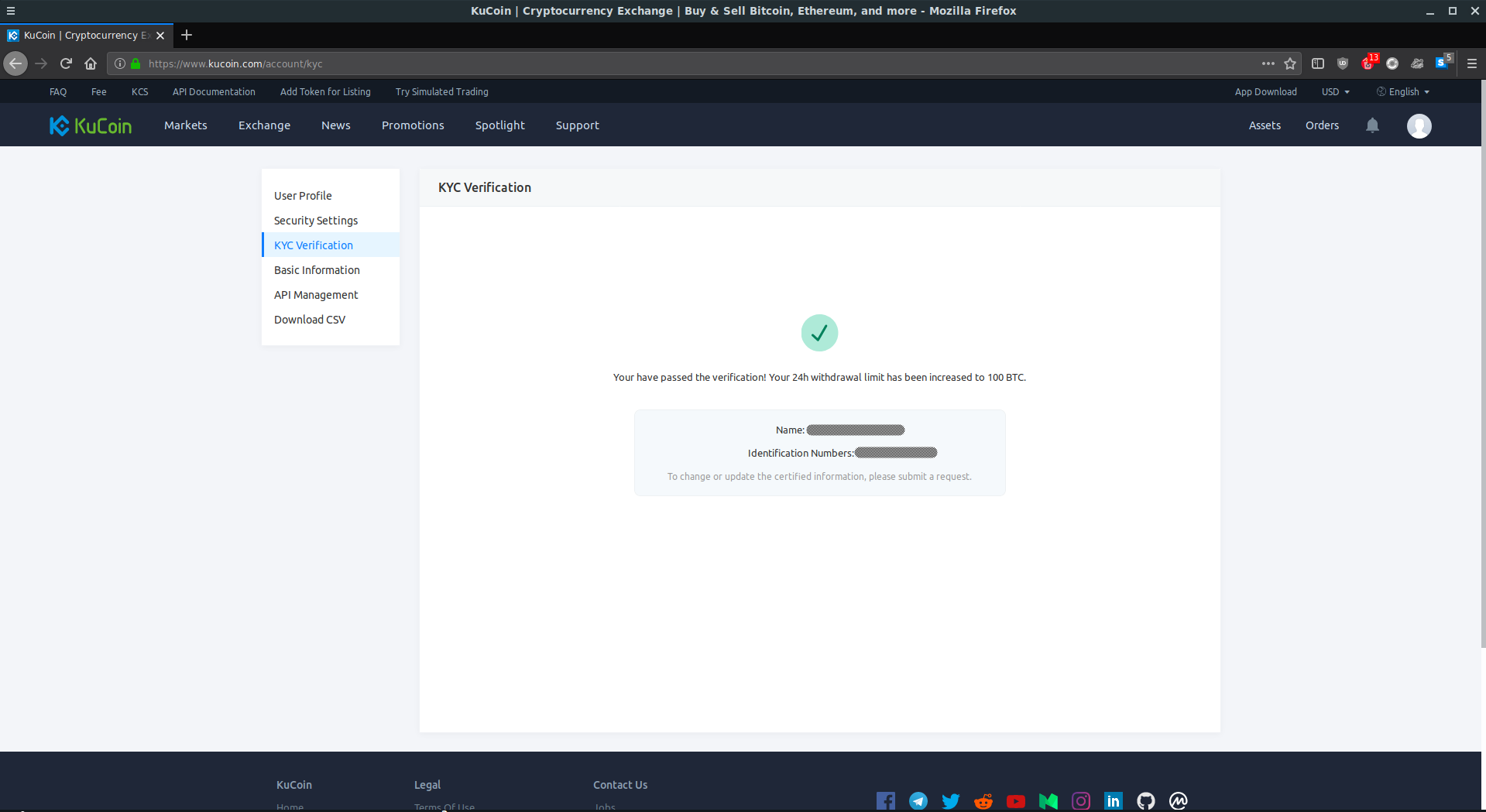The image size is (1486, 812).
Task: Open the FAQ link
Action: (58, 91)
